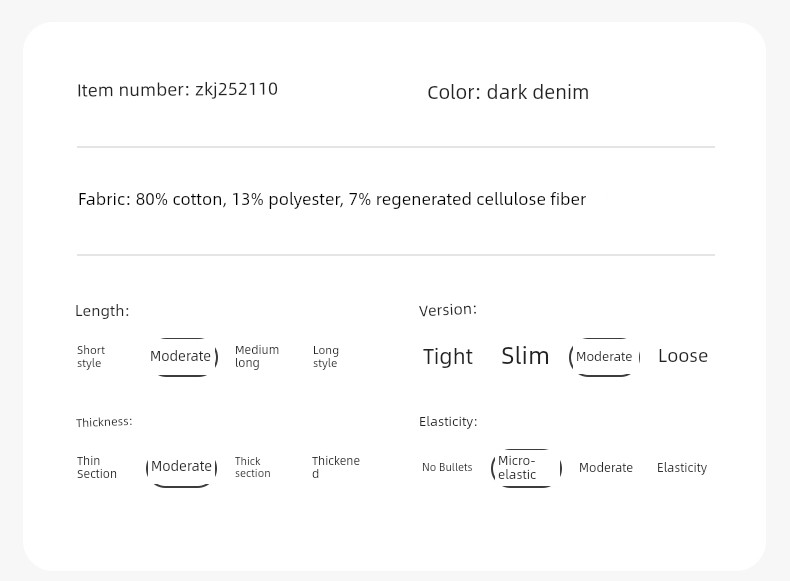The width and height of the screenshot is (790, 581).
Task: Pick the Thickened thickness option
Action: 336,467
